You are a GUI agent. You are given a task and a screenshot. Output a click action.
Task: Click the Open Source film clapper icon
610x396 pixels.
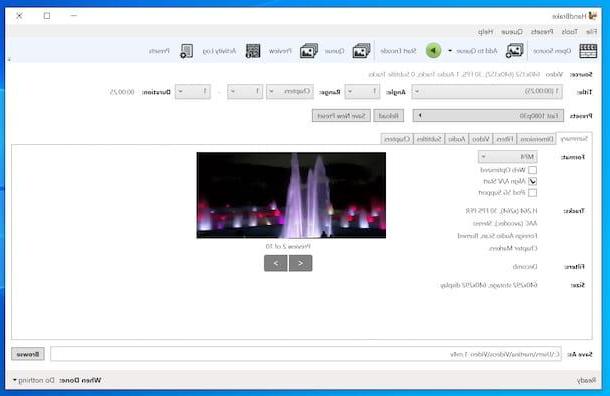point(588,51)
